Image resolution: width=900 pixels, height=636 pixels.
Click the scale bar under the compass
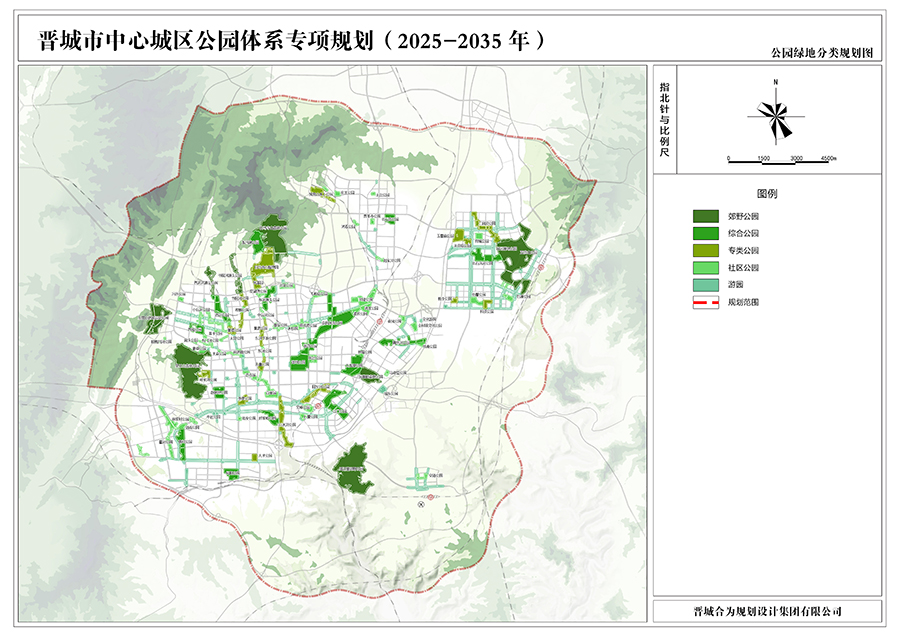coord(780,154)
